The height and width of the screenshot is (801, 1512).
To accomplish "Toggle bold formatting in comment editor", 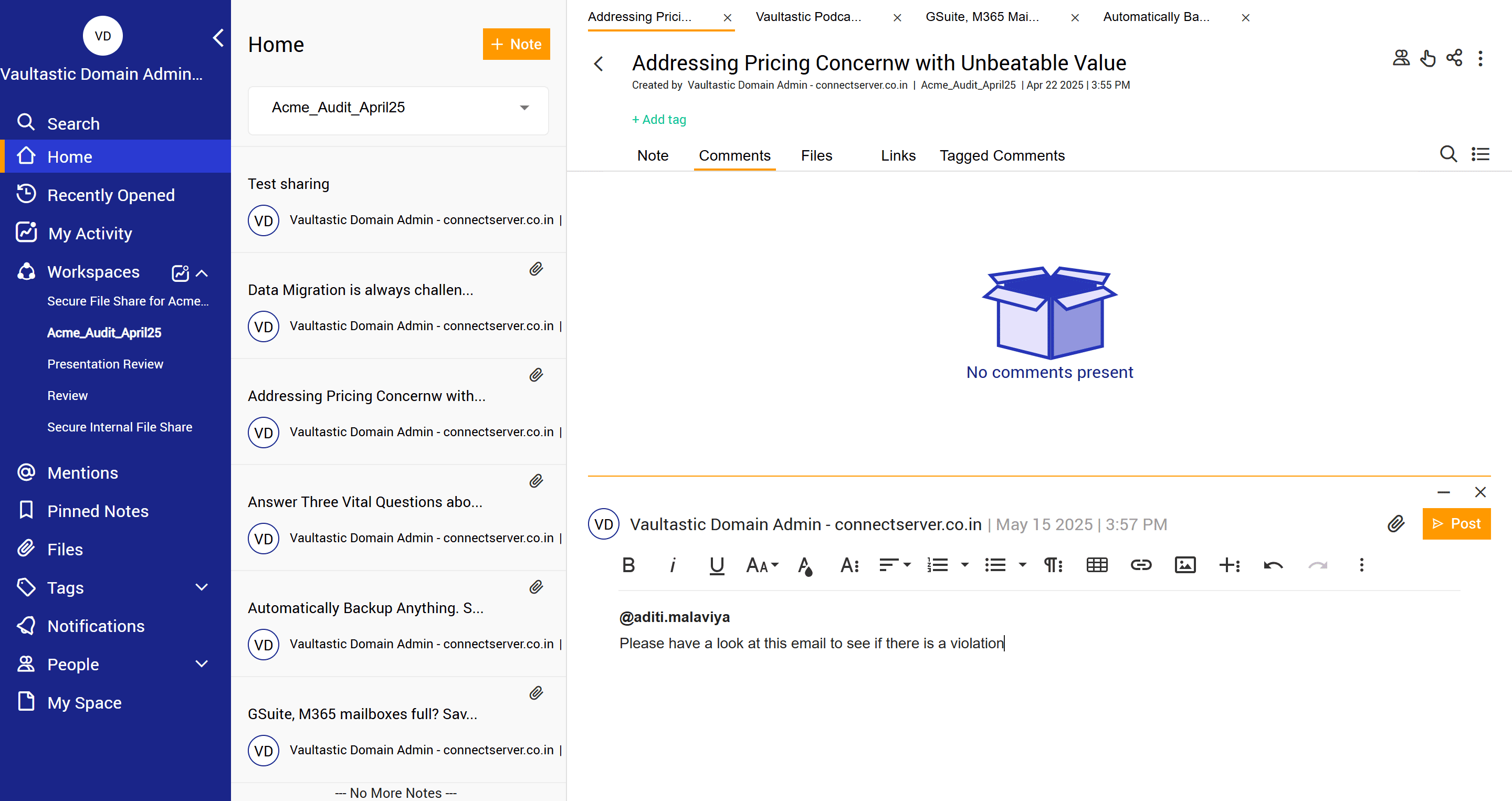I will (628, 565).
